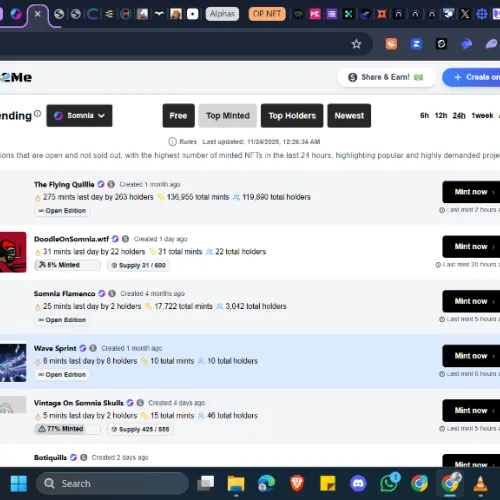Bookmark this page with the star icon
The image size is (500, 500).
coord(356,44)
